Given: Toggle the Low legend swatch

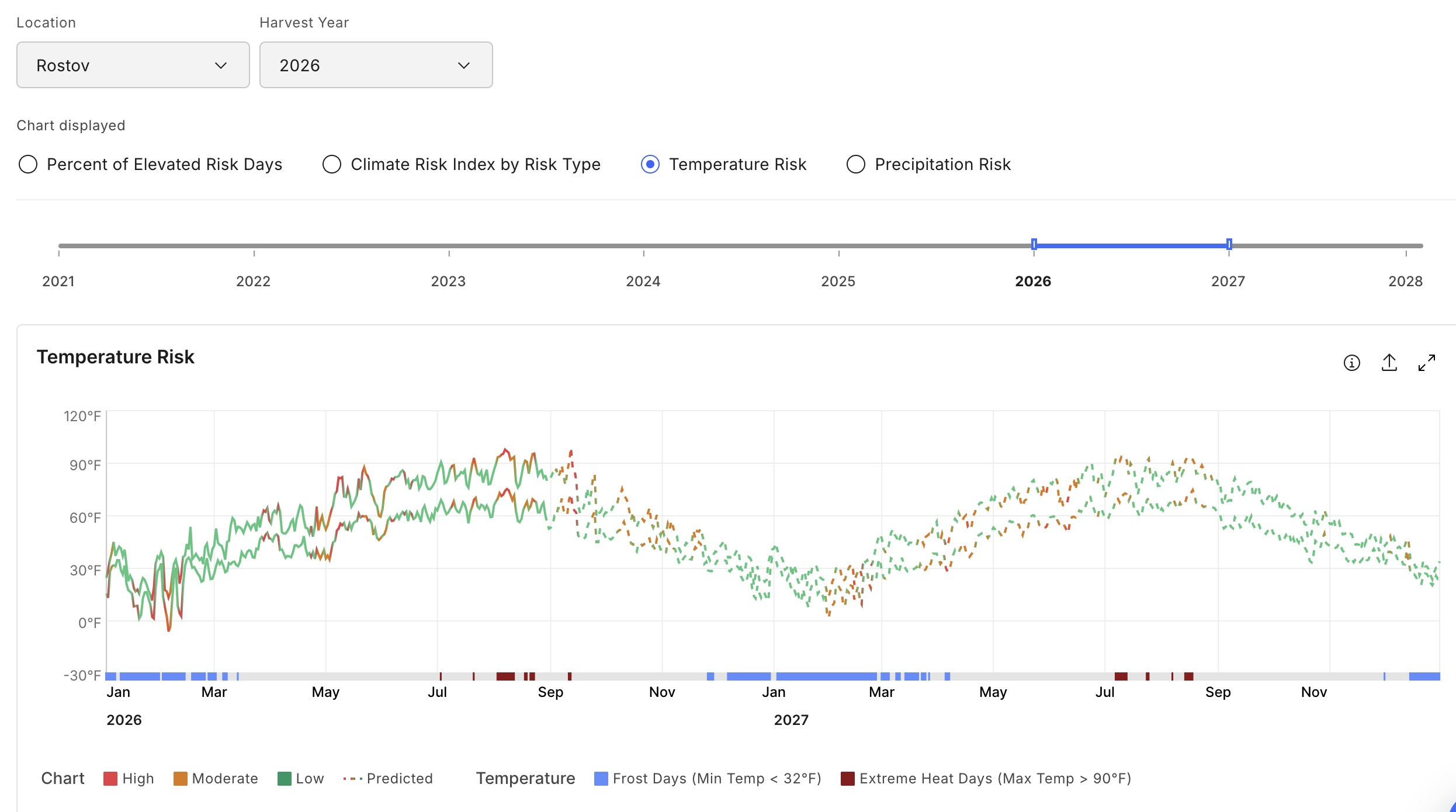Looking at the screenshot, I should [x=284, y=779].
